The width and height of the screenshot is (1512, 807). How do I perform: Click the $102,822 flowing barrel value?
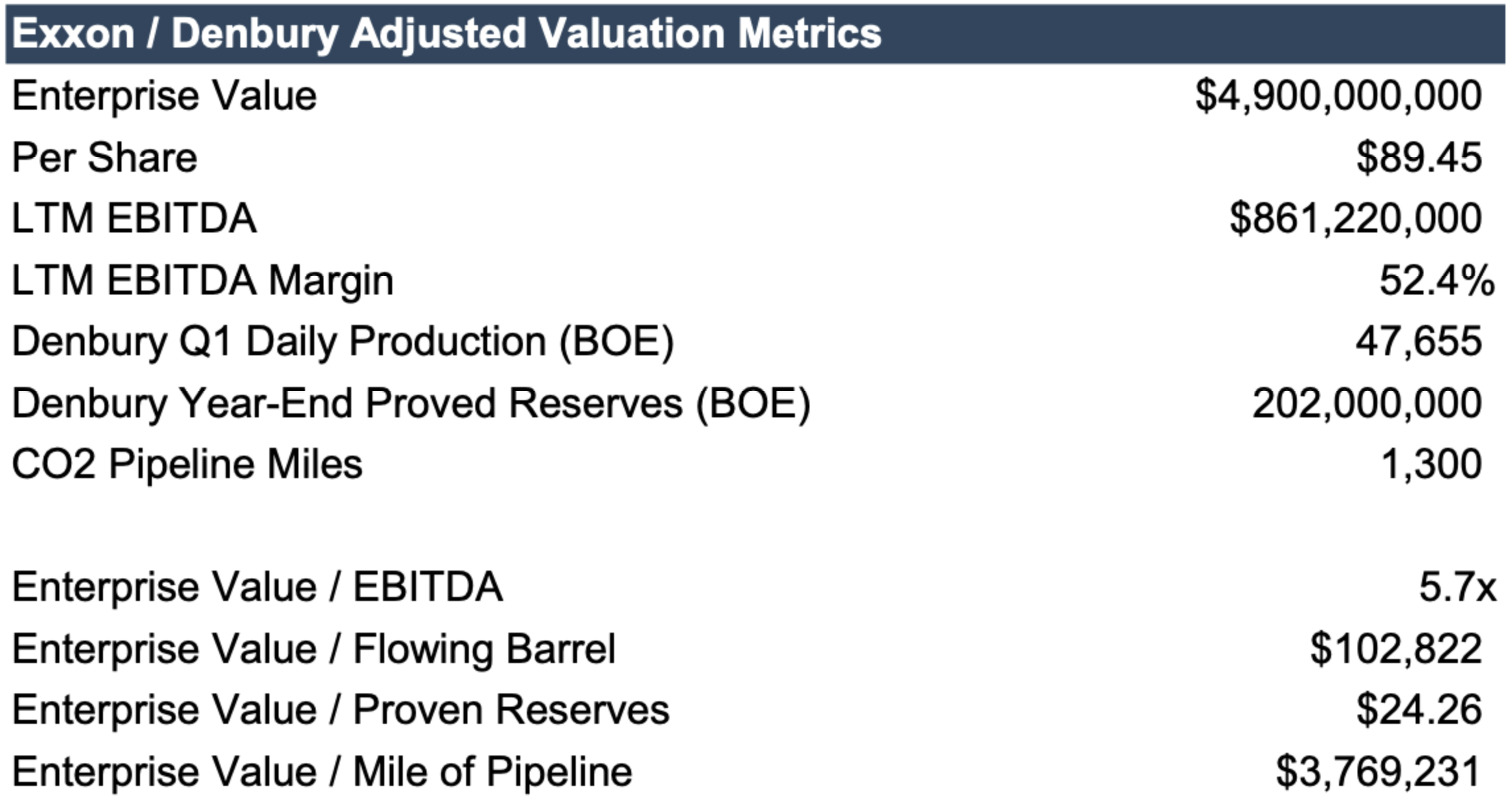point(1396,649)
